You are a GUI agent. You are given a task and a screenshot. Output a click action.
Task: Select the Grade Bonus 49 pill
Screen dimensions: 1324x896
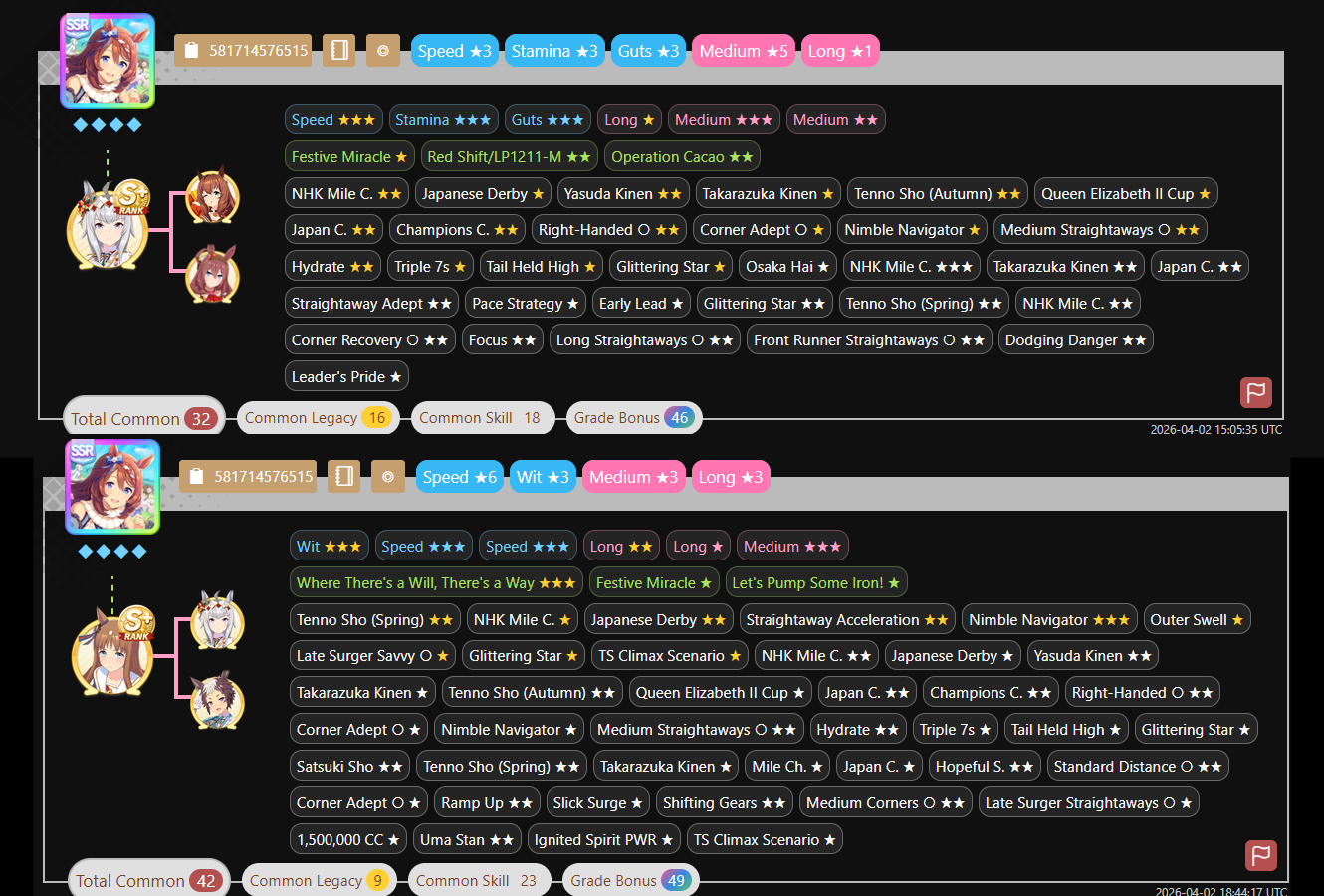pyautogui.click(x=630, y=880)
